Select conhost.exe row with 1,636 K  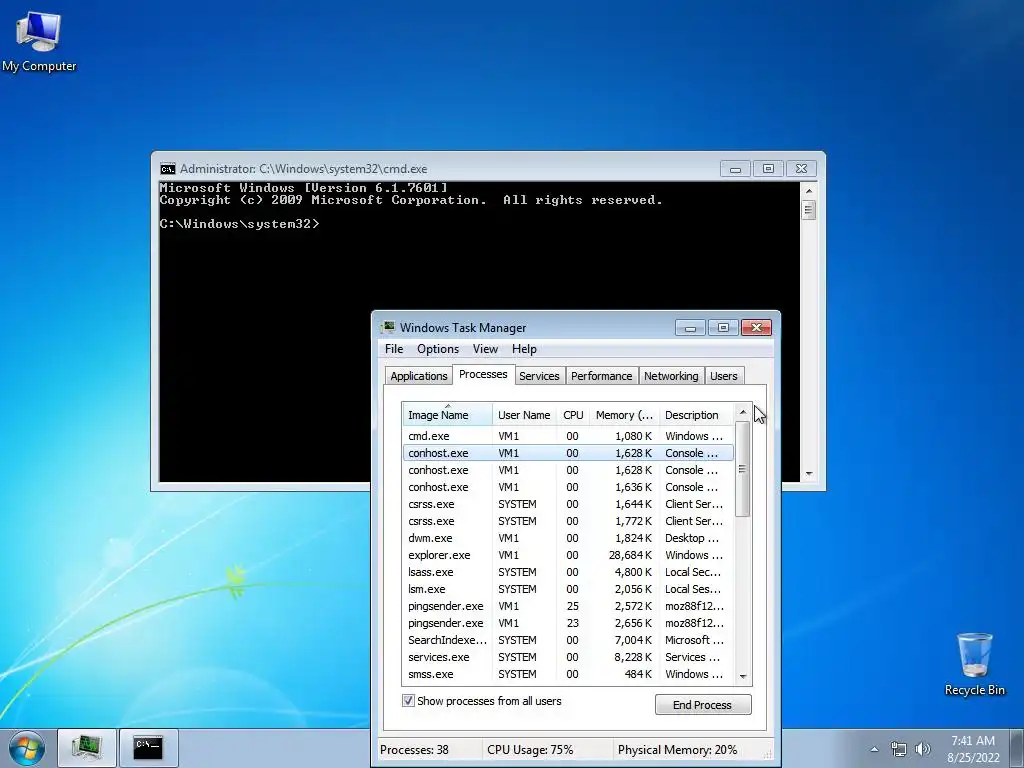(568, 487)
